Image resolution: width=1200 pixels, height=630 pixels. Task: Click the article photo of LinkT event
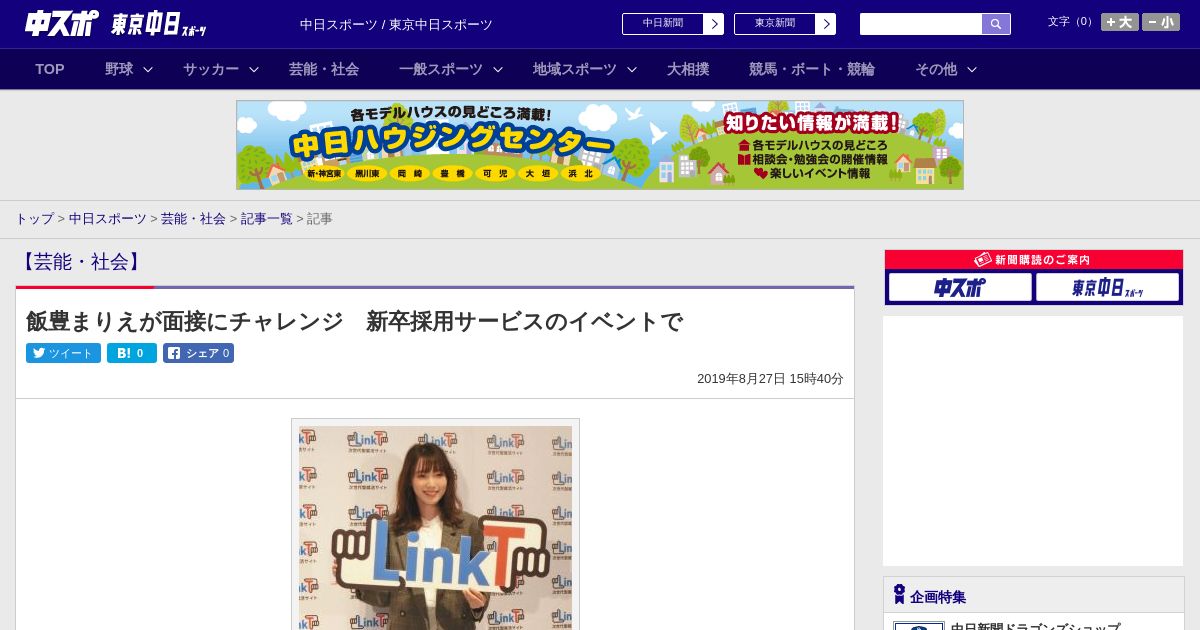coord(435,527)
